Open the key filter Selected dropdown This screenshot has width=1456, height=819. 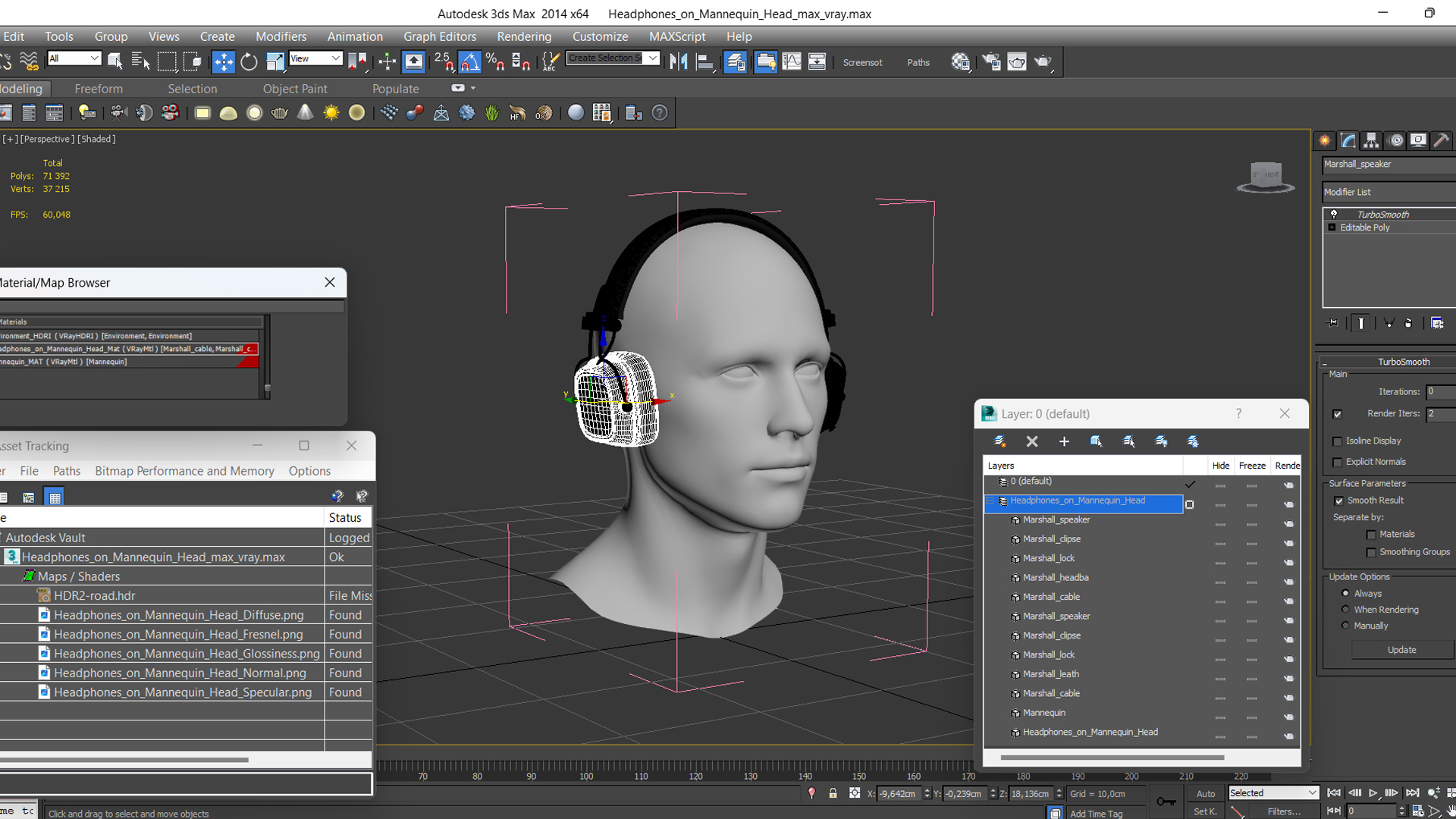click(x=1273, y=793)
